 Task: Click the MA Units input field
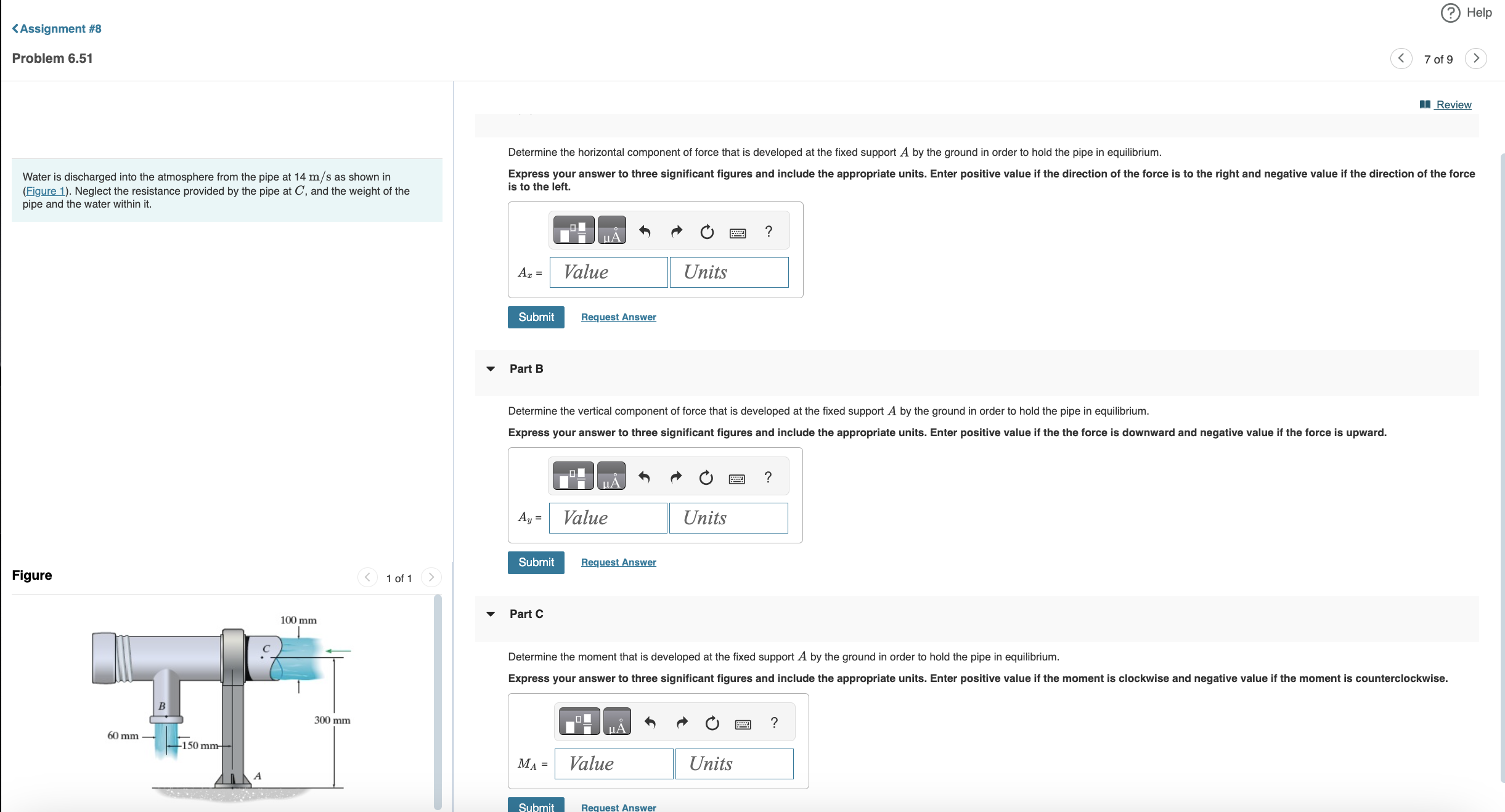[733, 764]
